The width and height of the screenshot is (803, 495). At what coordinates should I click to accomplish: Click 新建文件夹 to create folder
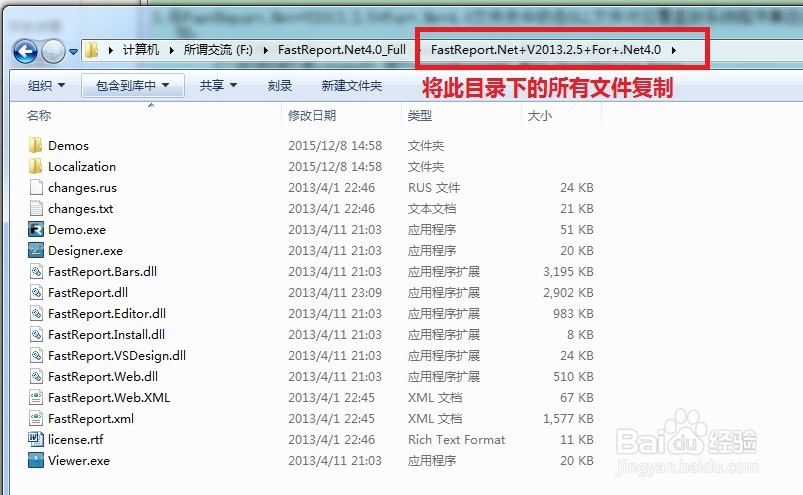(352, 85)
